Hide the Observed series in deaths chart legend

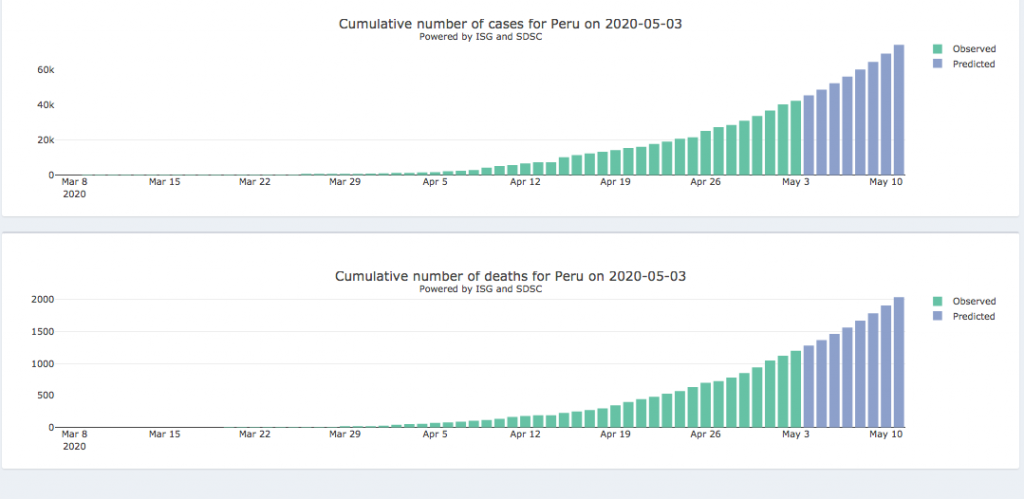[x=972, y=301]
